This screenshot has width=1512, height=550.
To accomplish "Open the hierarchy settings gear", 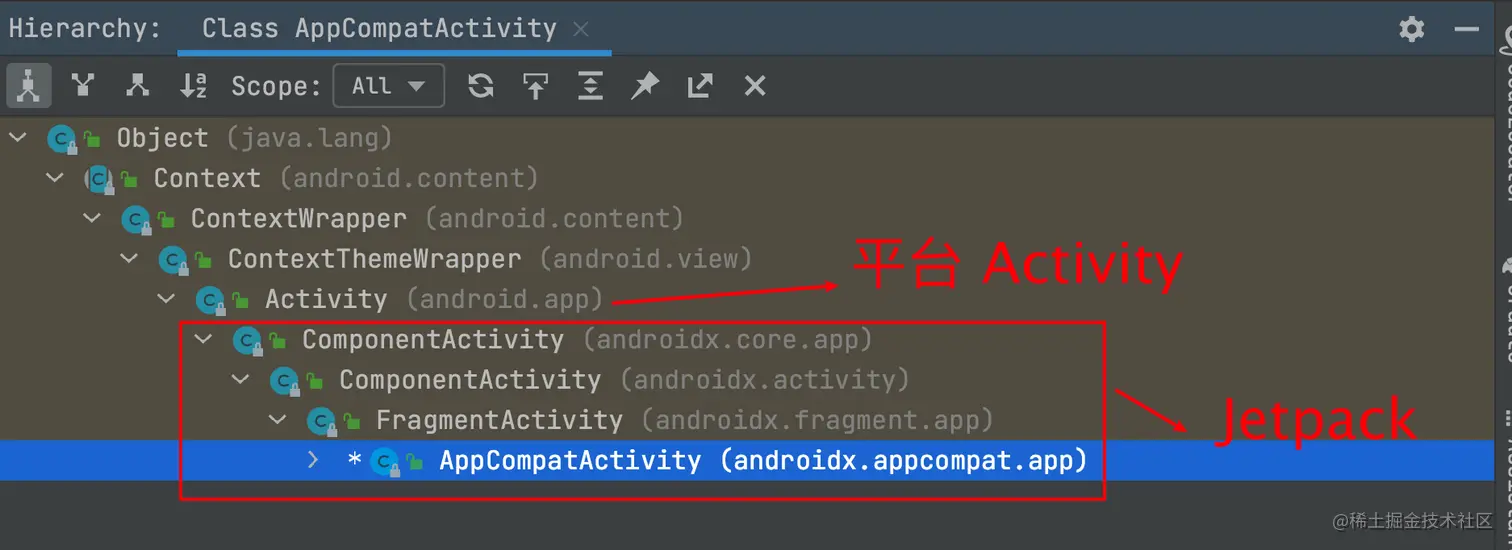I will pos(1411,28).
